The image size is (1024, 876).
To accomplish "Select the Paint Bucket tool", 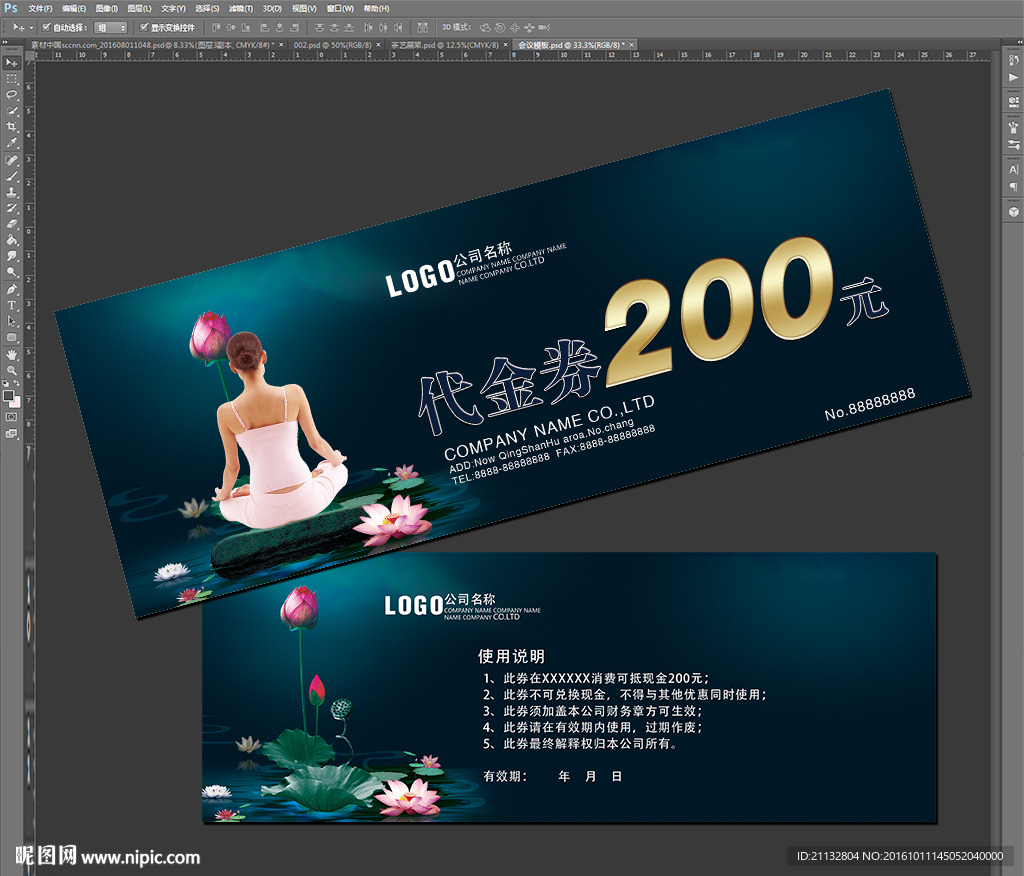I will coord(12,240).
